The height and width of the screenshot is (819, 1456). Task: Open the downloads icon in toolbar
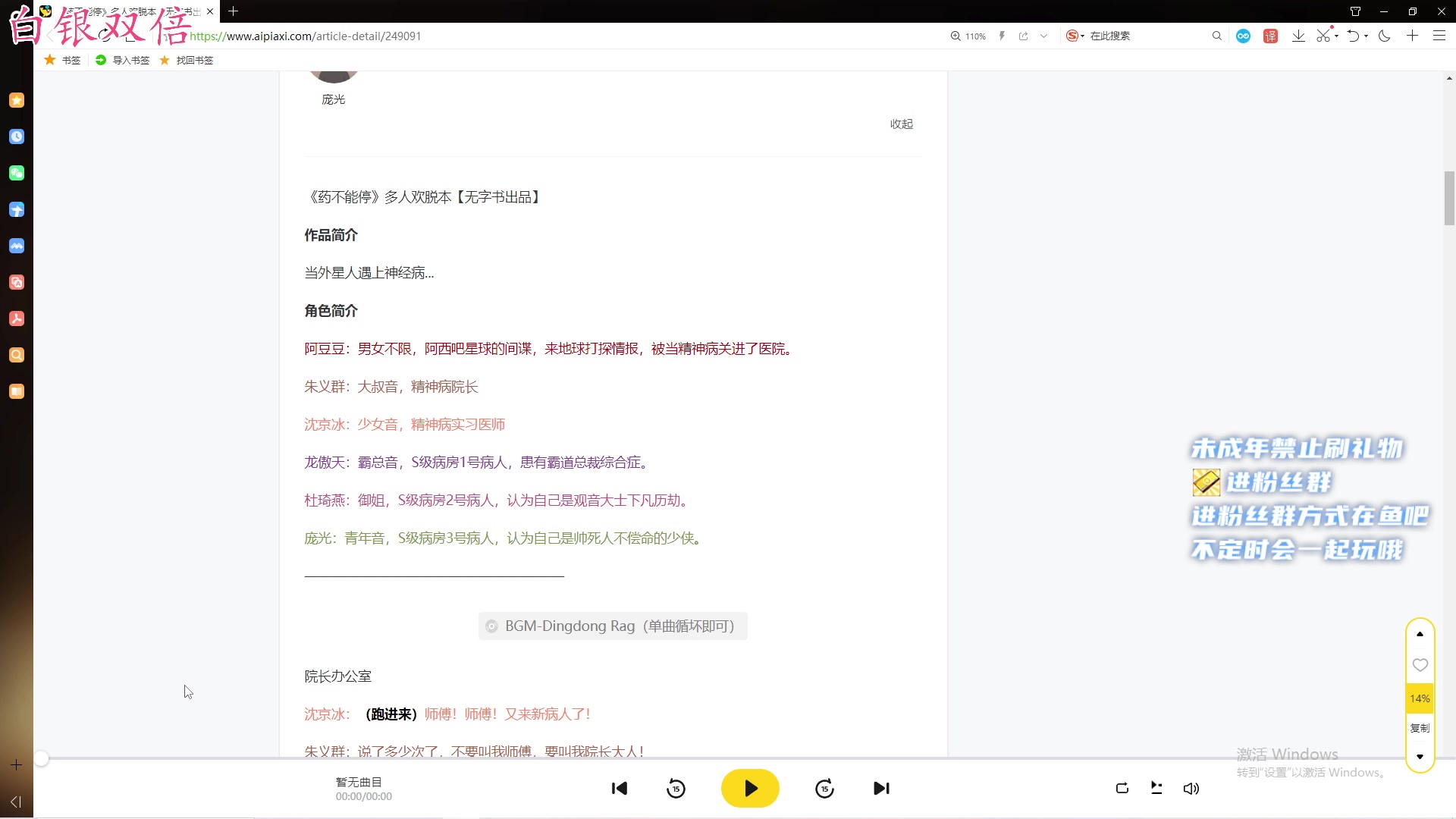[x=1298, y=36]
